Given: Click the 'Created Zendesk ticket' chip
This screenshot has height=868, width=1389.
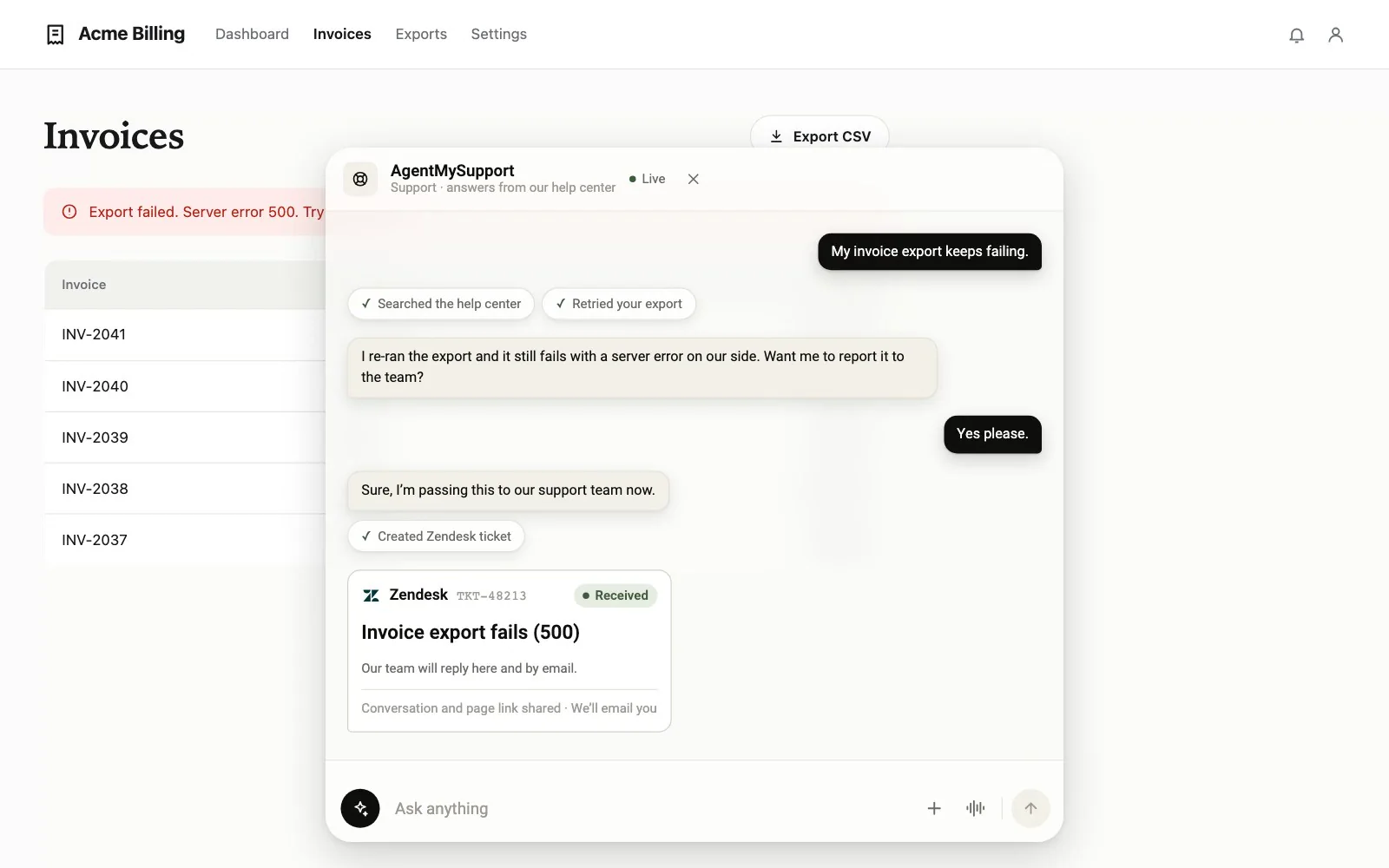Looking at the screenshot, I should pyautogui.click(x=436, y=536).
